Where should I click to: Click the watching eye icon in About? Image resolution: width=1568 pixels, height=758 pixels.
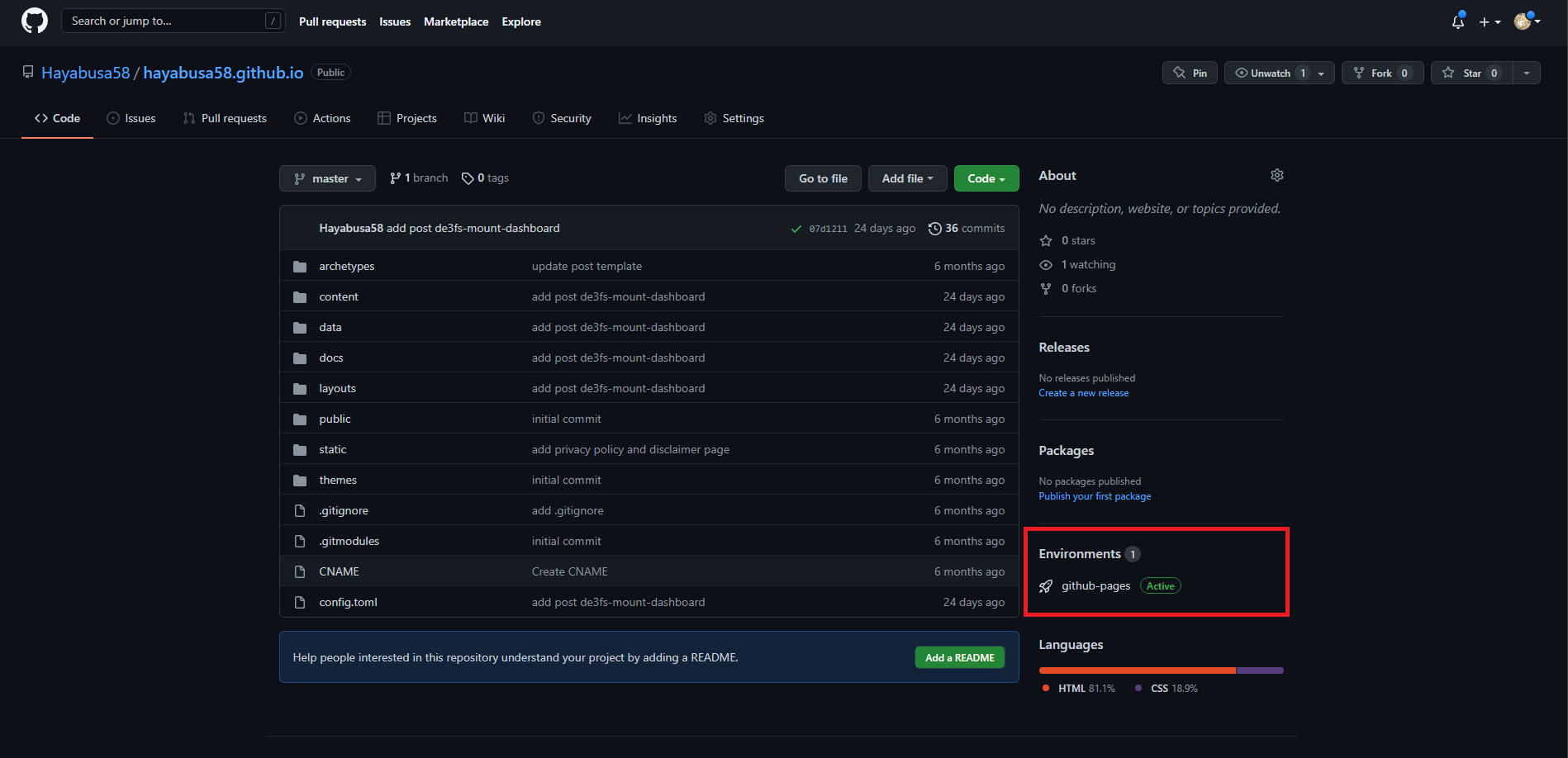pyautogui.click(x=1046, y=265)
